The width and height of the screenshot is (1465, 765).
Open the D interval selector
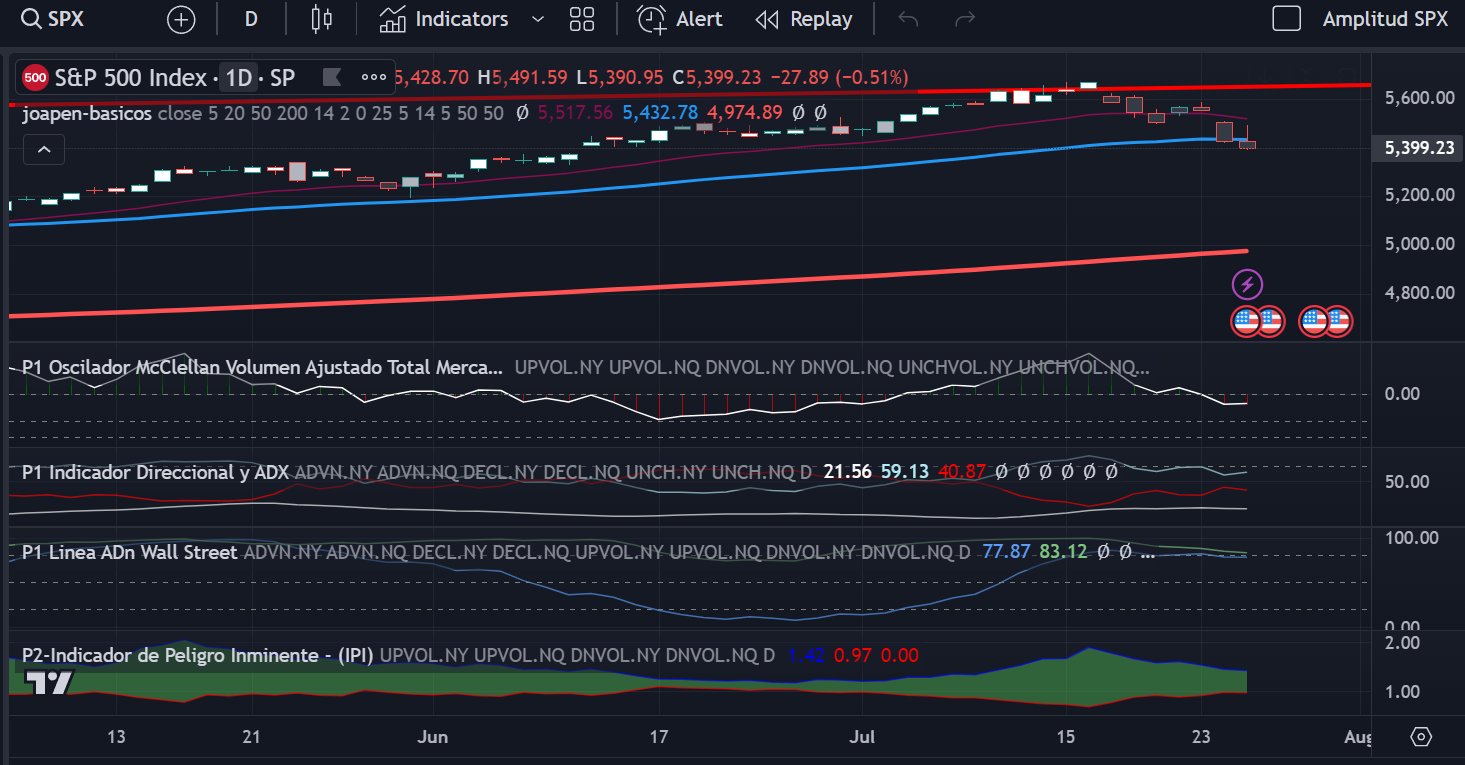click(251, 19)
